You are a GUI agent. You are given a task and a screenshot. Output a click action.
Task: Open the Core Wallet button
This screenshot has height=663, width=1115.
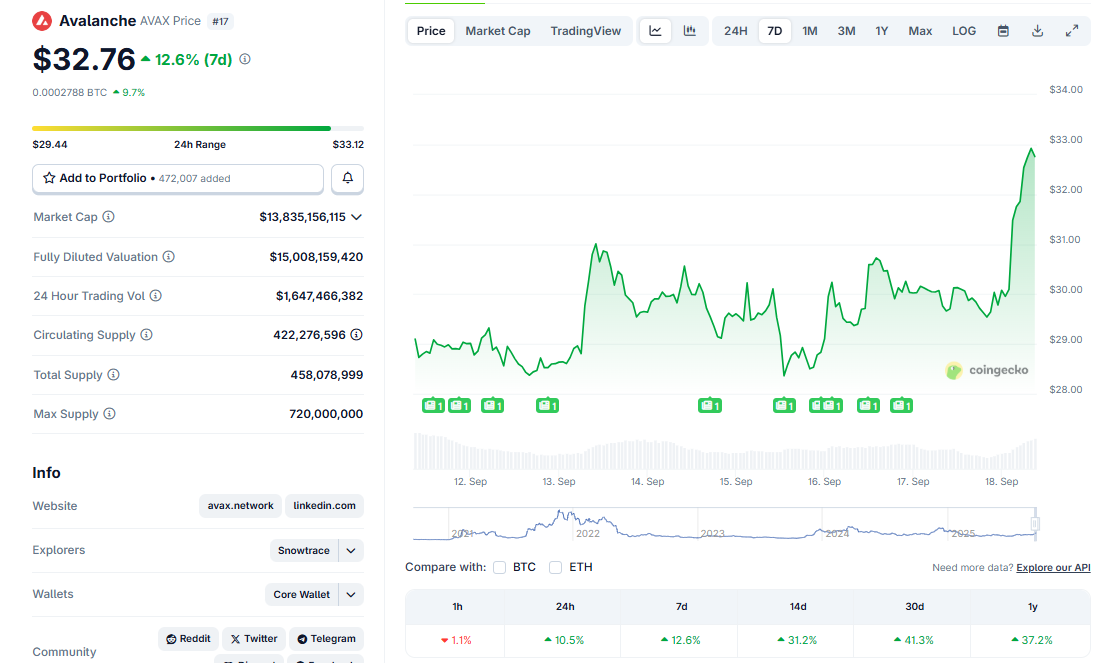click(x=302, y=595)
